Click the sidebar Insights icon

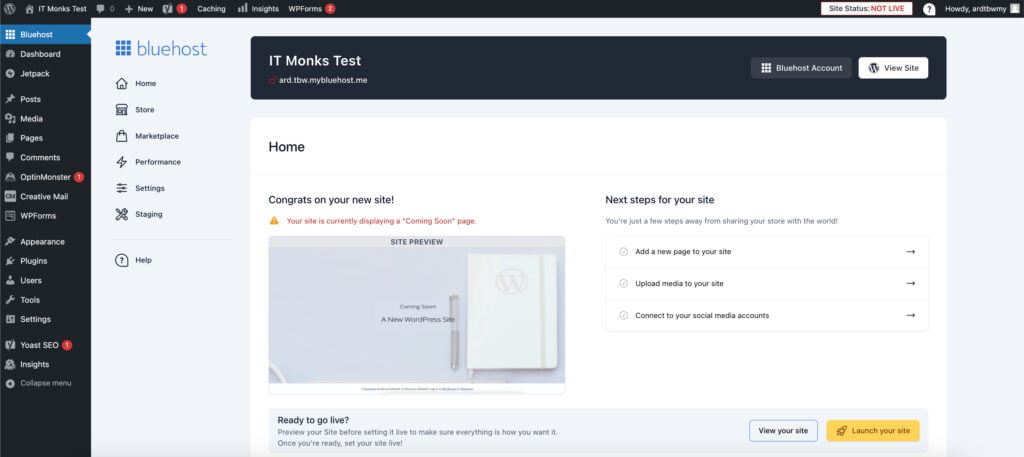[x=10, y=364]
